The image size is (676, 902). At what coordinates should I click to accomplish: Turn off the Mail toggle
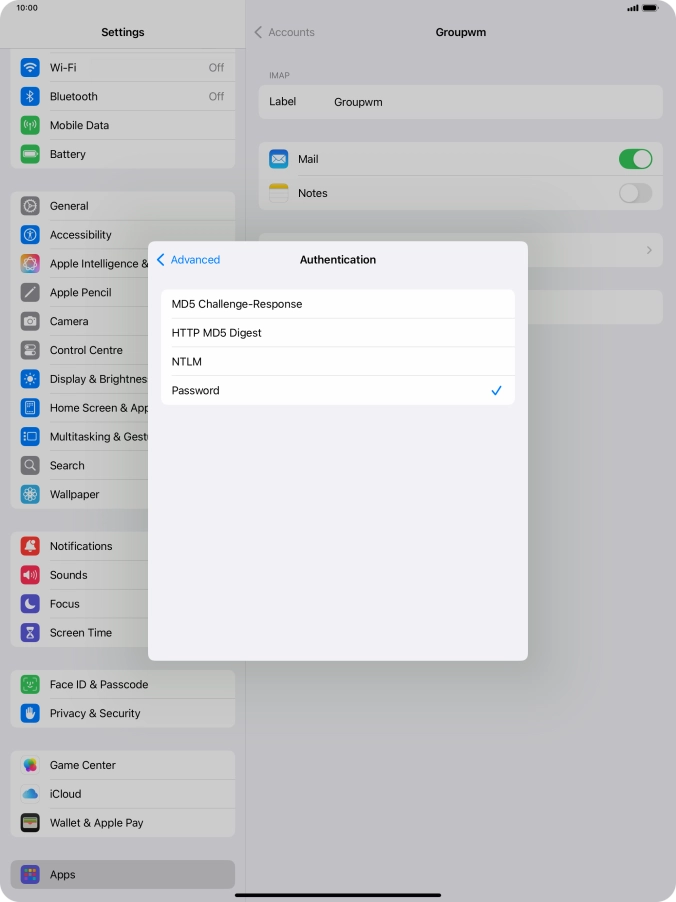click(x=635, y=159)
